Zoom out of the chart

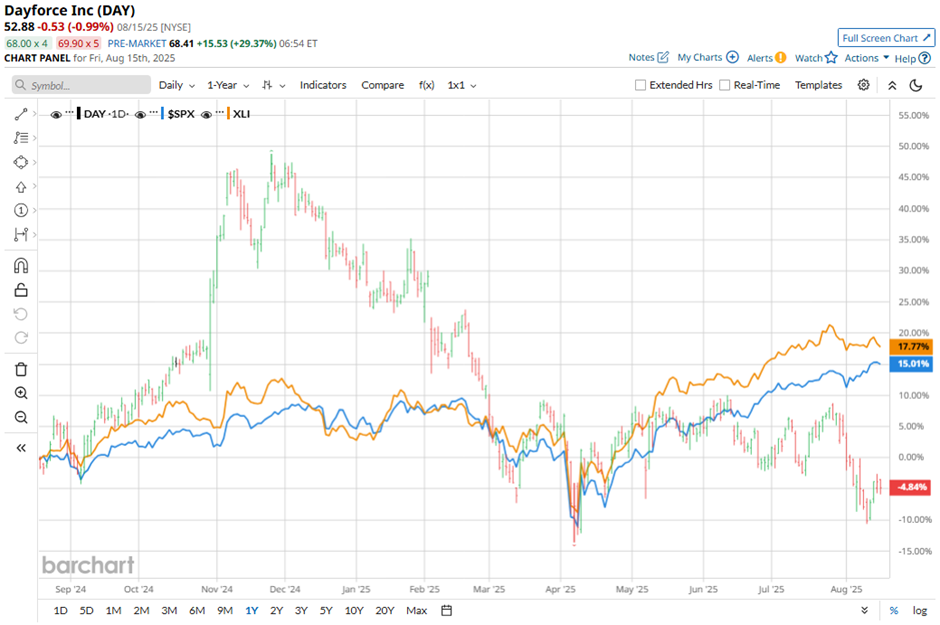[21, 417]
